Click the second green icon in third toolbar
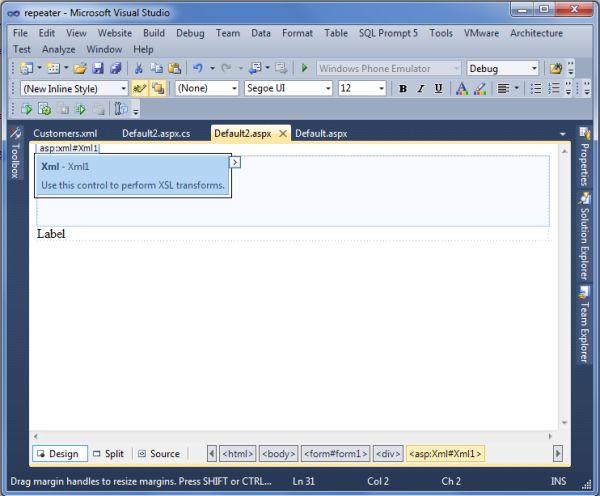This screenshot has width=600, height=496. click(44, 109)
